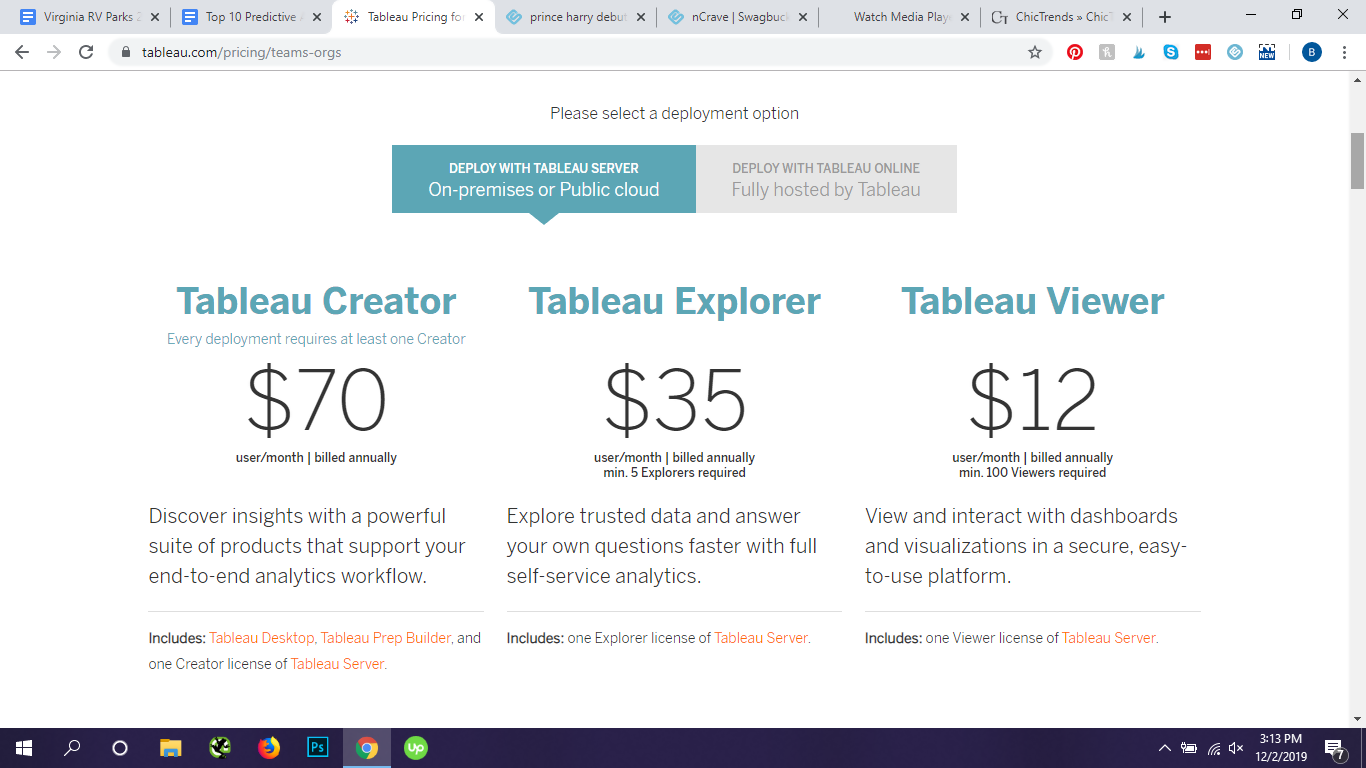Click the $12 Viewer price
Viewport: 1366px width, 768px height.
coord(1033,400)
